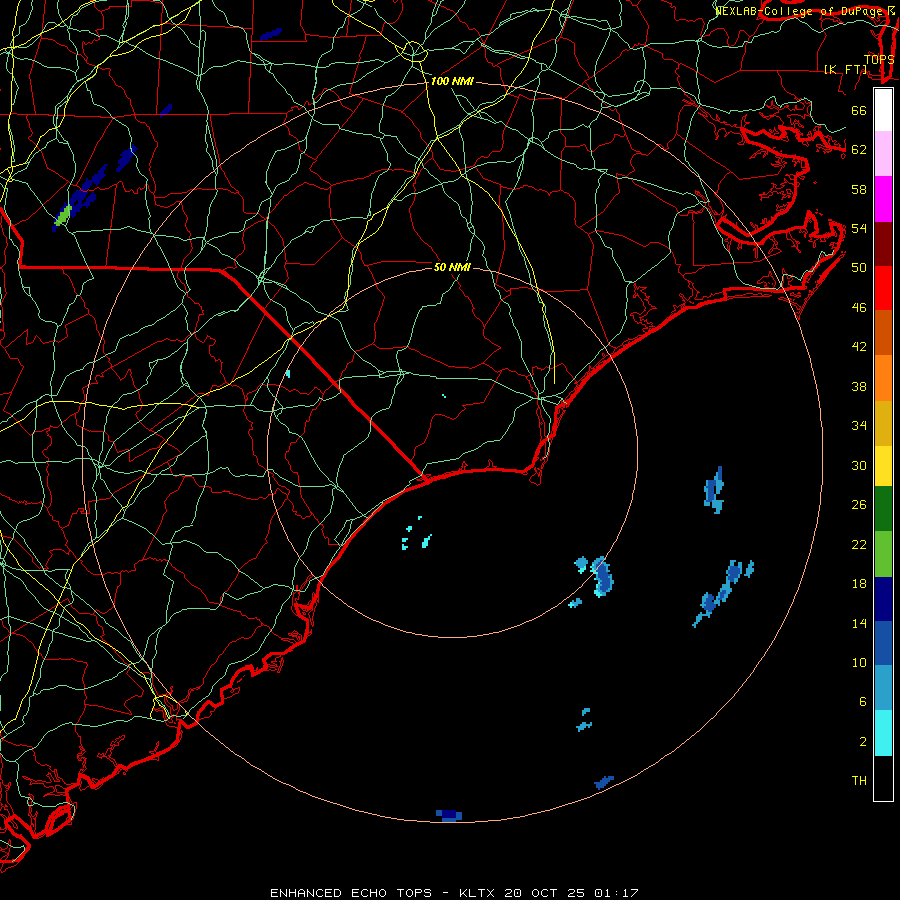The width and height of the screenshot is (900, 900).
Task: Click the "6" legend value
Action: [862, 702]
